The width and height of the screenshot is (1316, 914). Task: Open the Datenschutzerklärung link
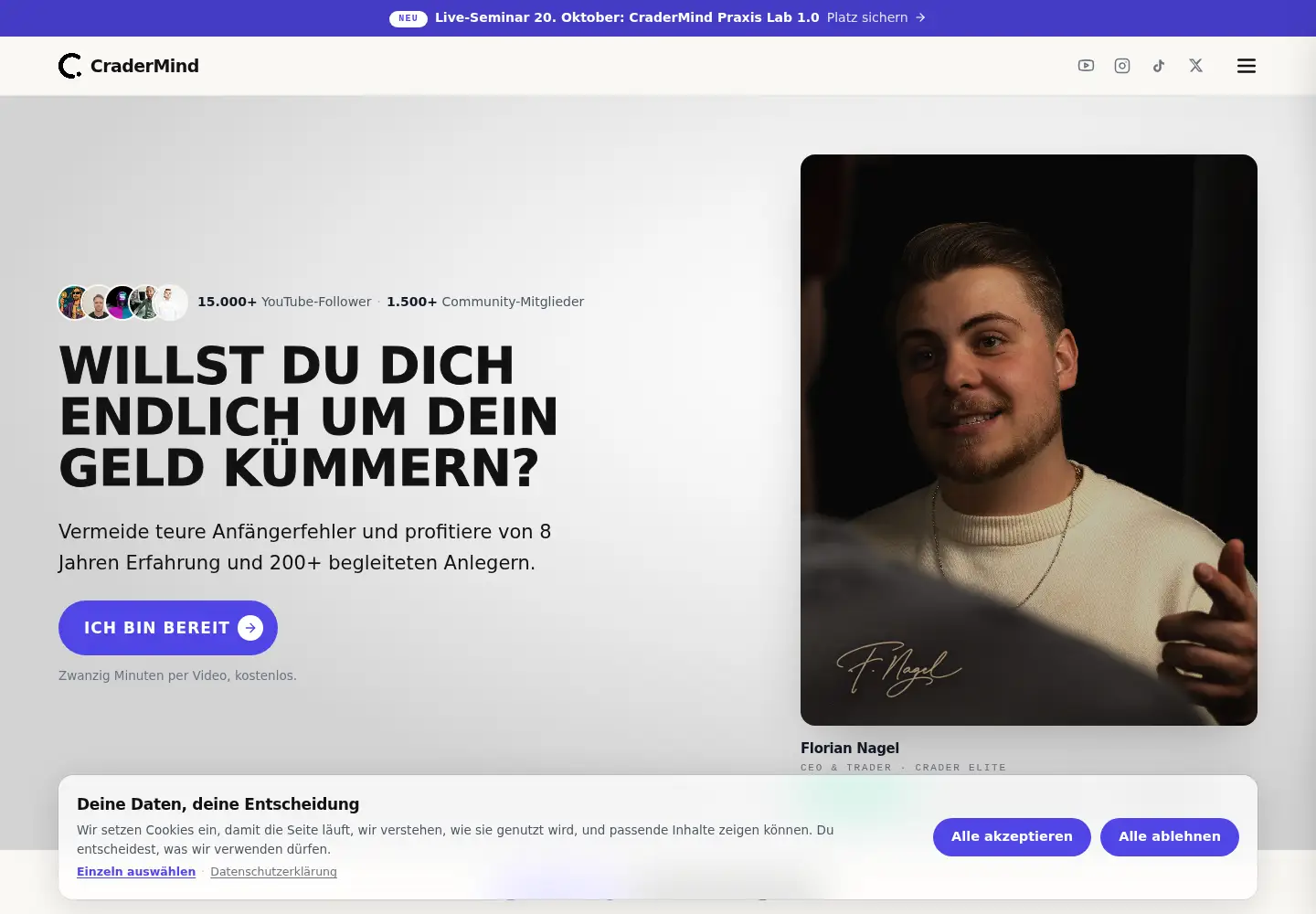(273, 872)
